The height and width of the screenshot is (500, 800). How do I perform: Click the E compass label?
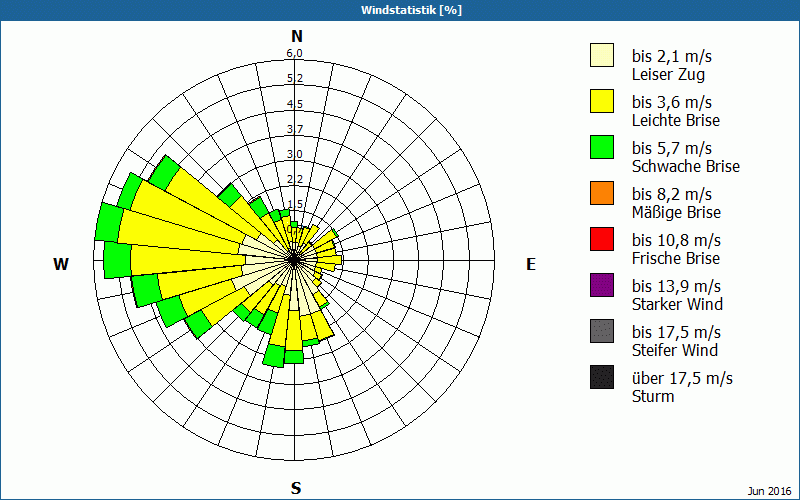click(531, 264)
